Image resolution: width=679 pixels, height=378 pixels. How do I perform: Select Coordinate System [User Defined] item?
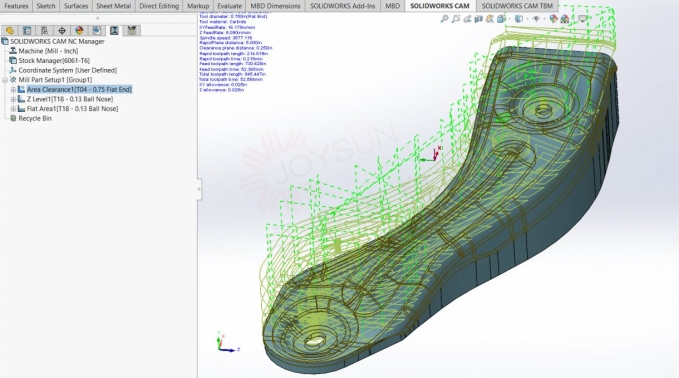pos(68,70)
